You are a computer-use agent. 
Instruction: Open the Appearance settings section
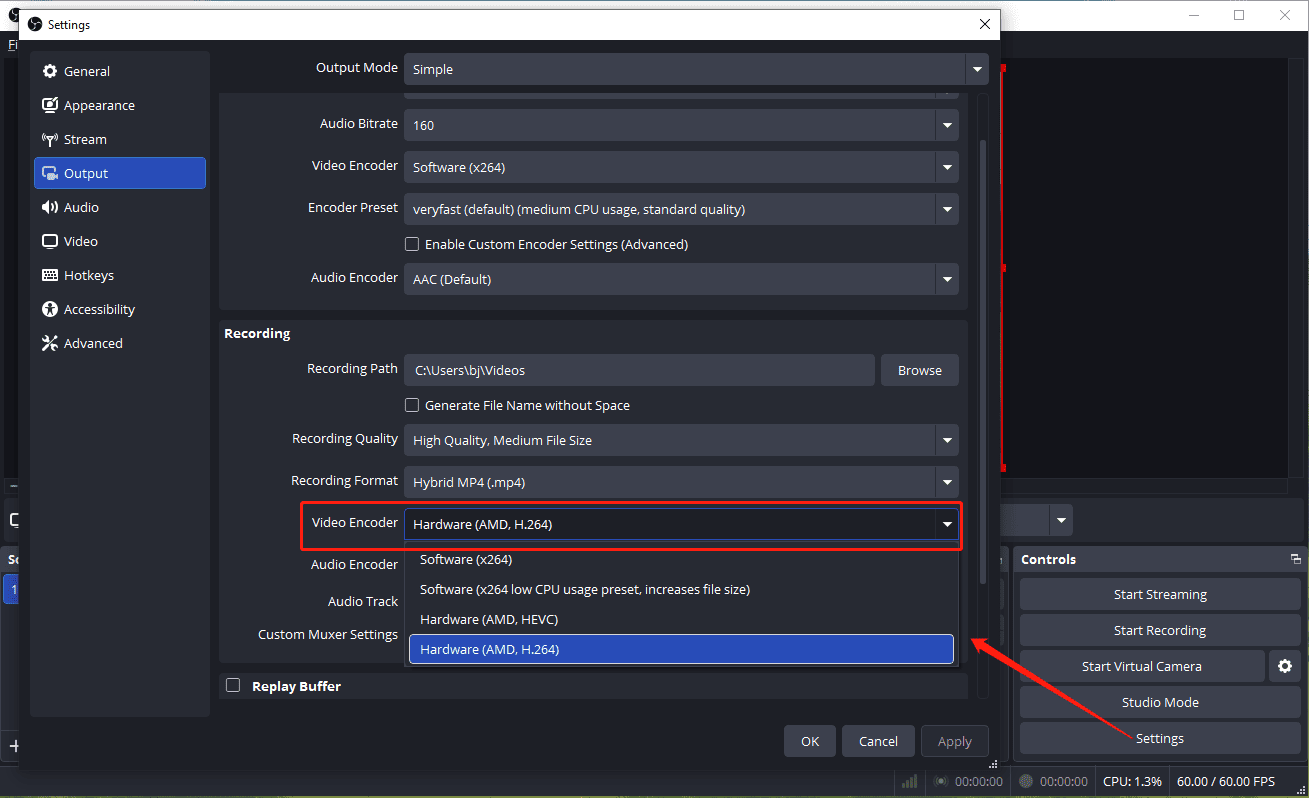click(x=49, y=105)
